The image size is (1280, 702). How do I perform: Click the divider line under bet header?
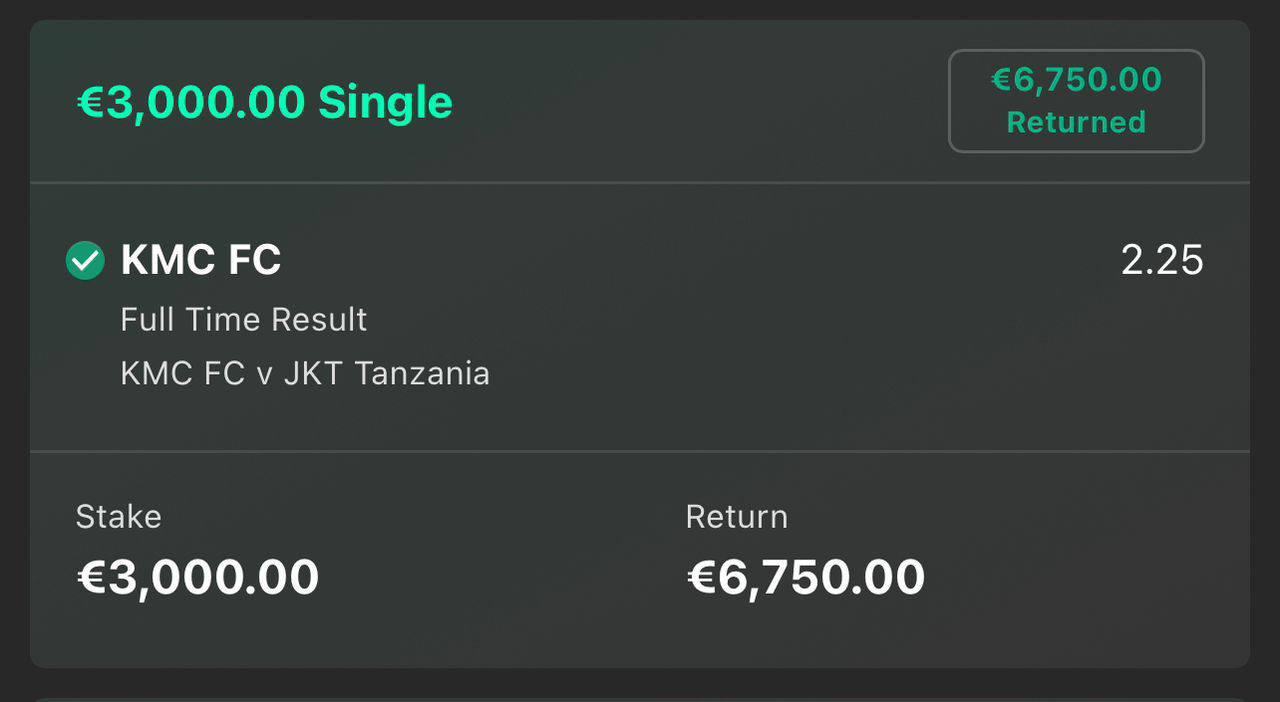[x=640, y=183]
